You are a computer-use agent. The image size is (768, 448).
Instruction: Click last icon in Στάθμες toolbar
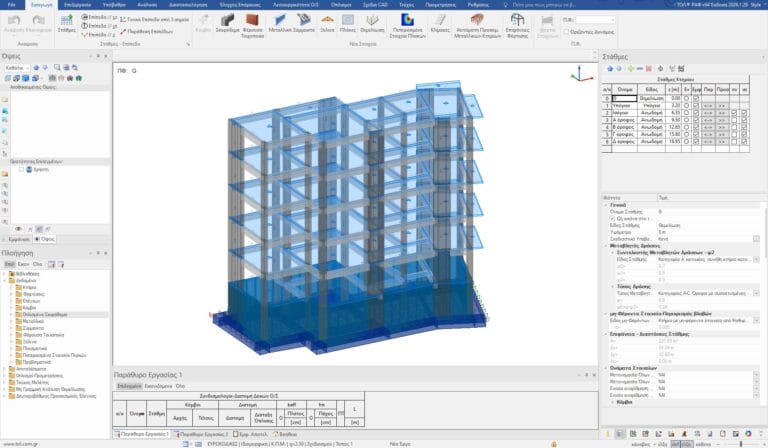tap(681, 69)
